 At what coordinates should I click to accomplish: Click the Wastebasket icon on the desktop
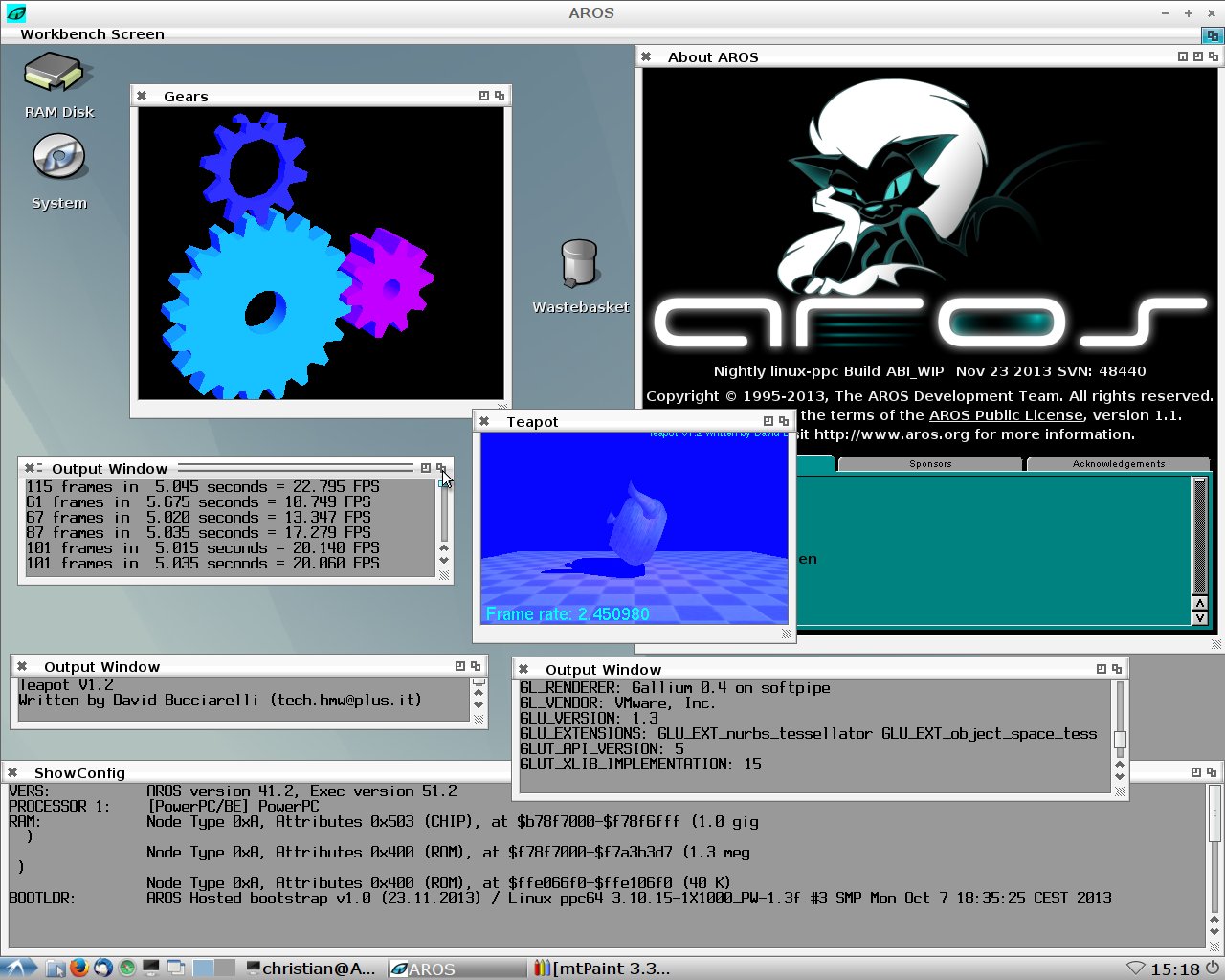(x=579, y=265)
